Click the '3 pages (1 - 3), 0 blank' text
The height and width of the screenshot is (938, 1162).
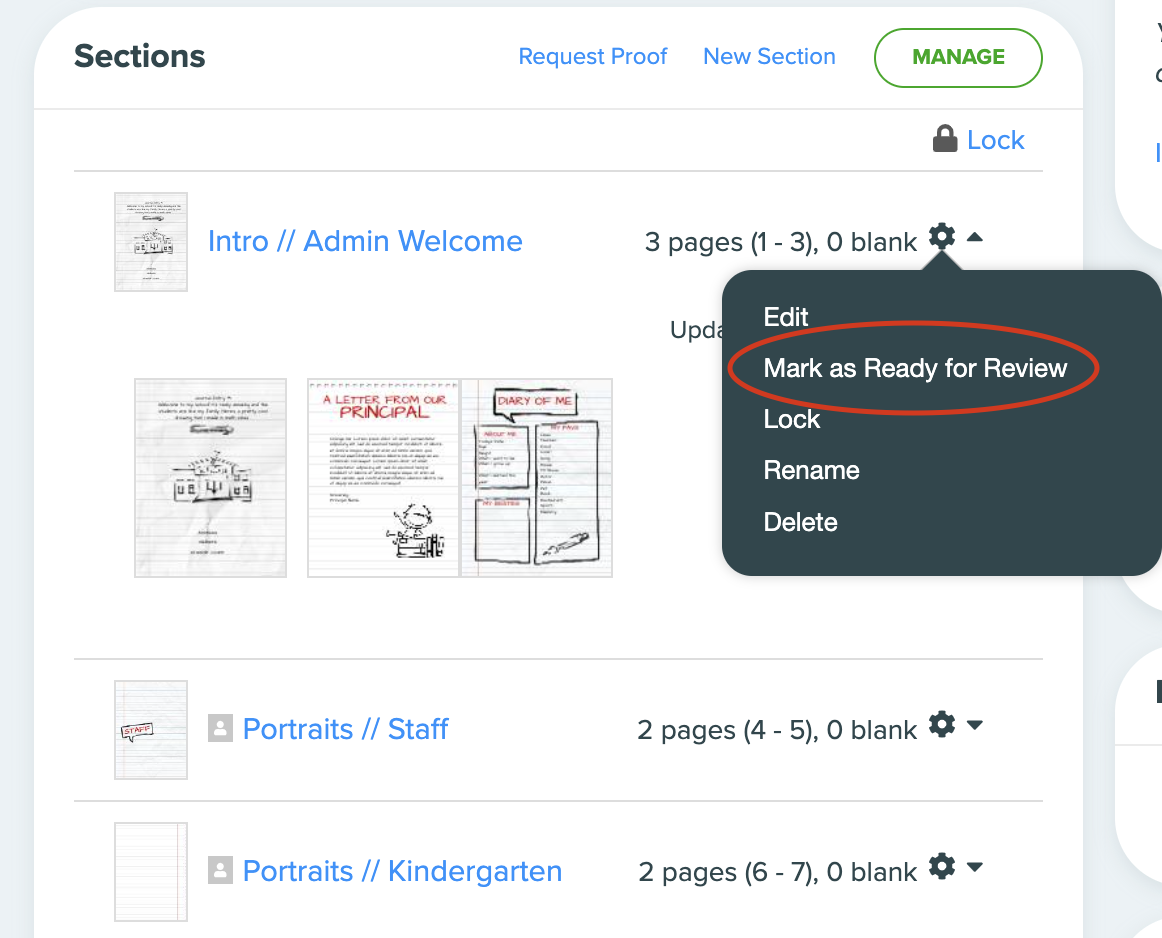(781, 242)
